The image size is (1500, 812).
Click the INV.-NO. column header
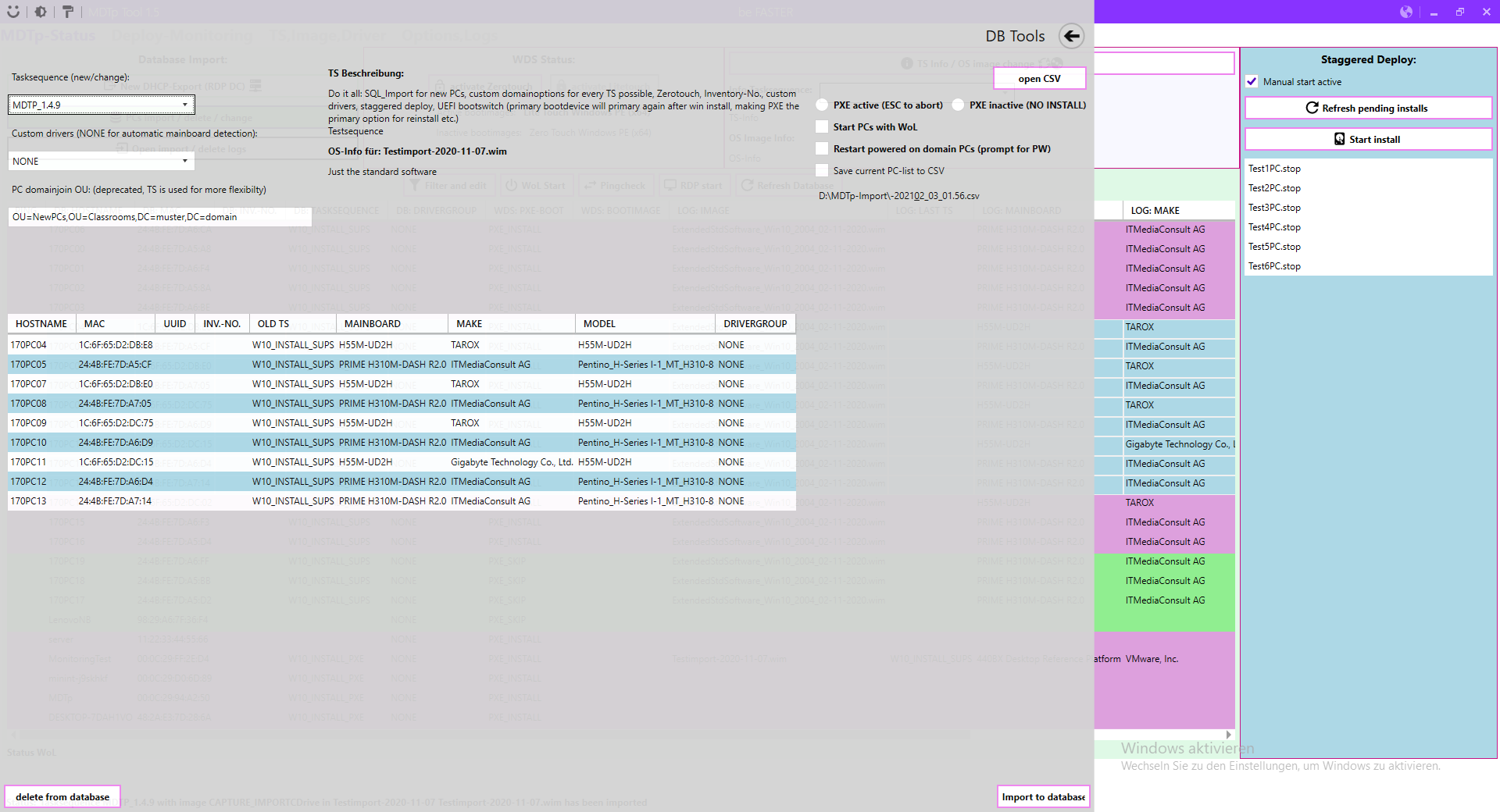(x=222, y=323)
